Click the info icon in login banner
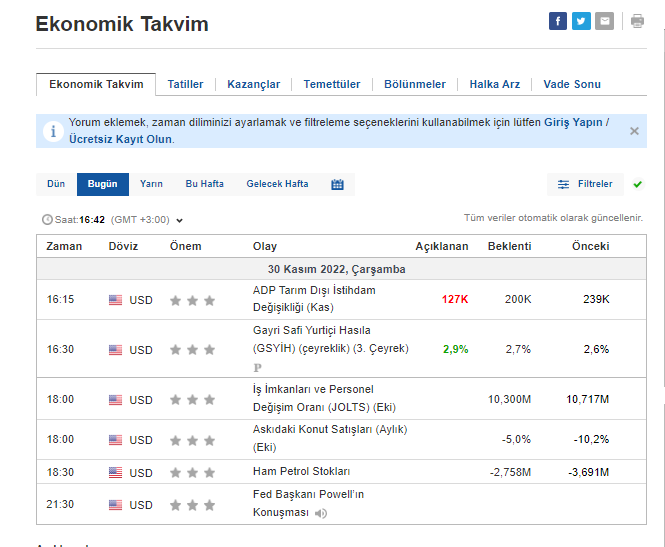 (x=53, y=131)
